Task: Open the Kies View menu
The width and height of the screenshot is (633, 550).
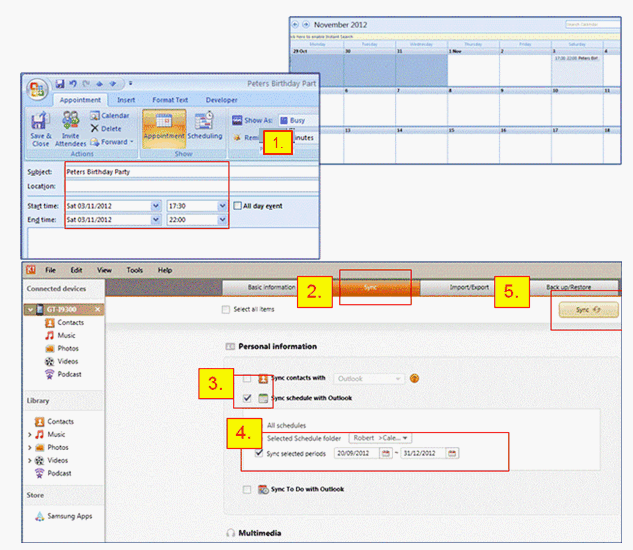Action: [104, 270]
